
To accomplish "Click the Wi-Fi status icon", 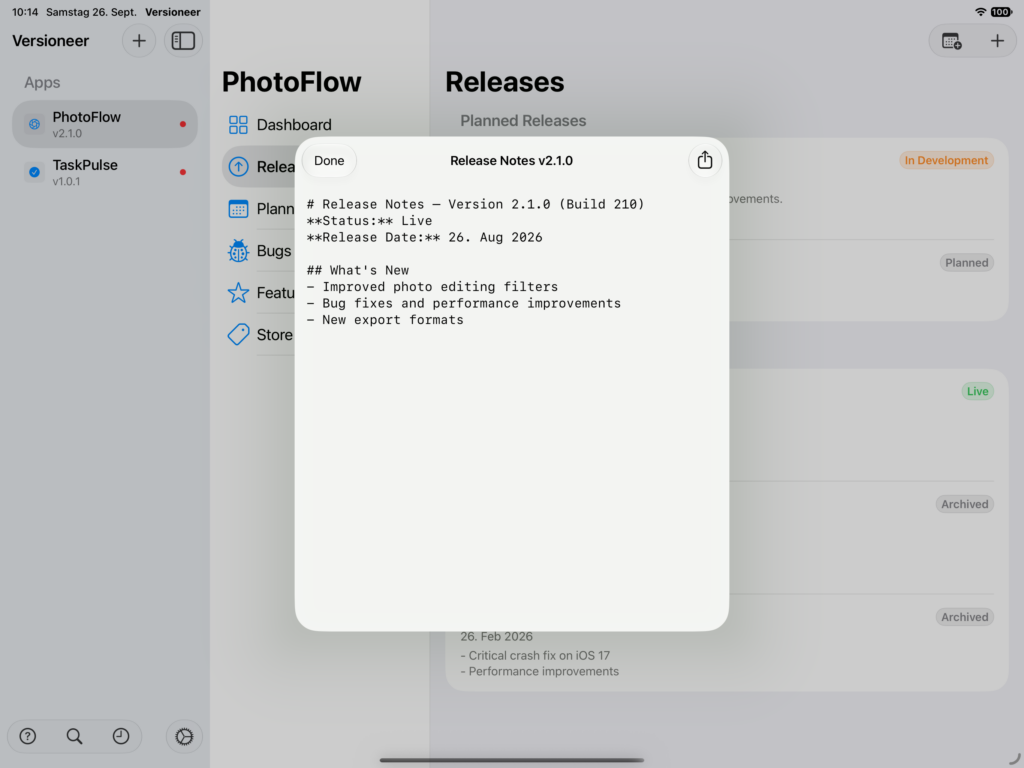I will pos(980,12).
